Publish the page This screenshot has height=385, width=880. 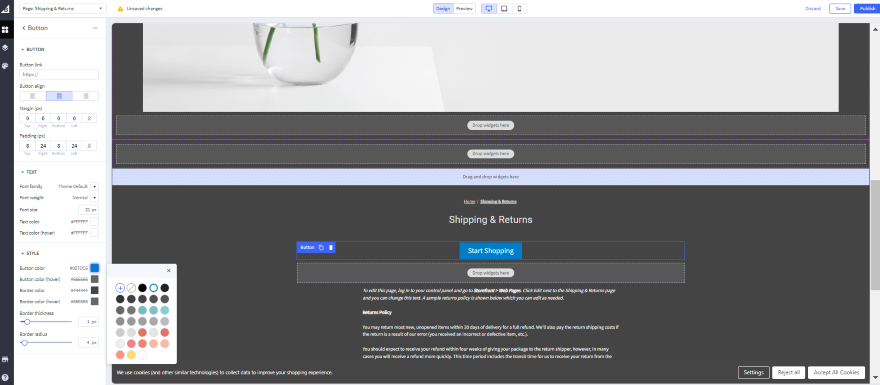click(x=866, y=8)
